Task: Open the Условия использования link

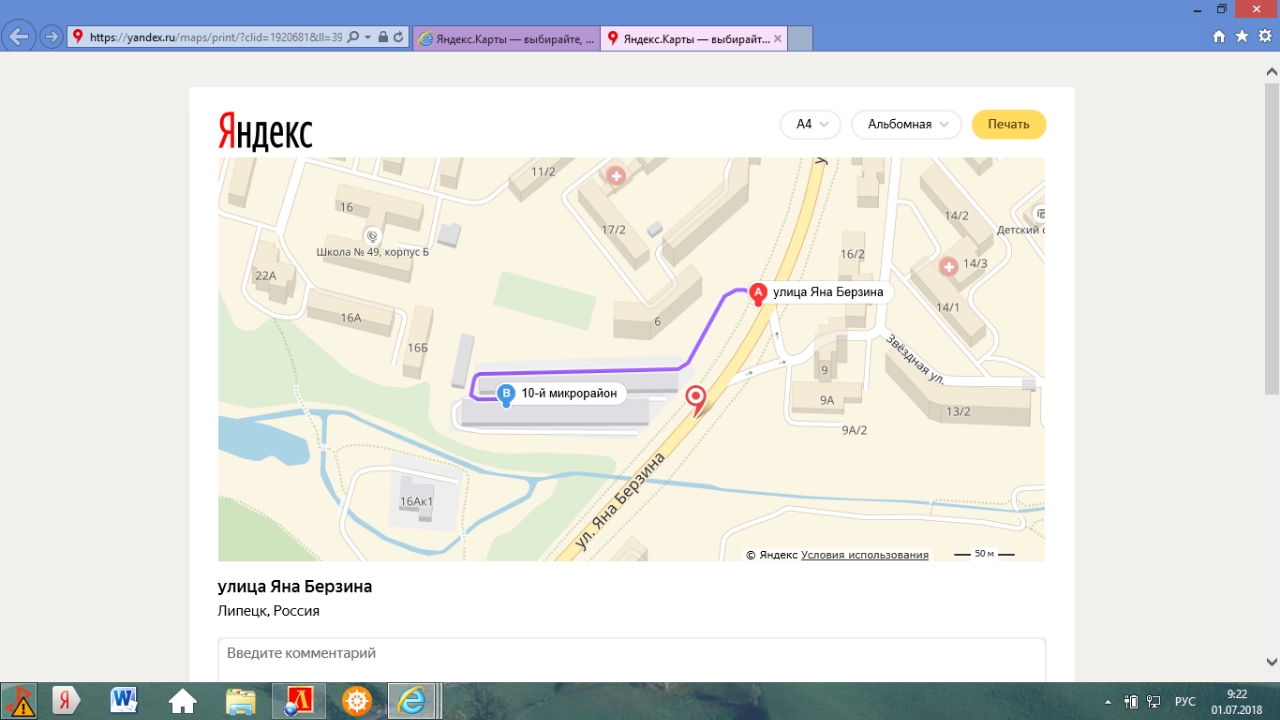Action: [865, 555]
